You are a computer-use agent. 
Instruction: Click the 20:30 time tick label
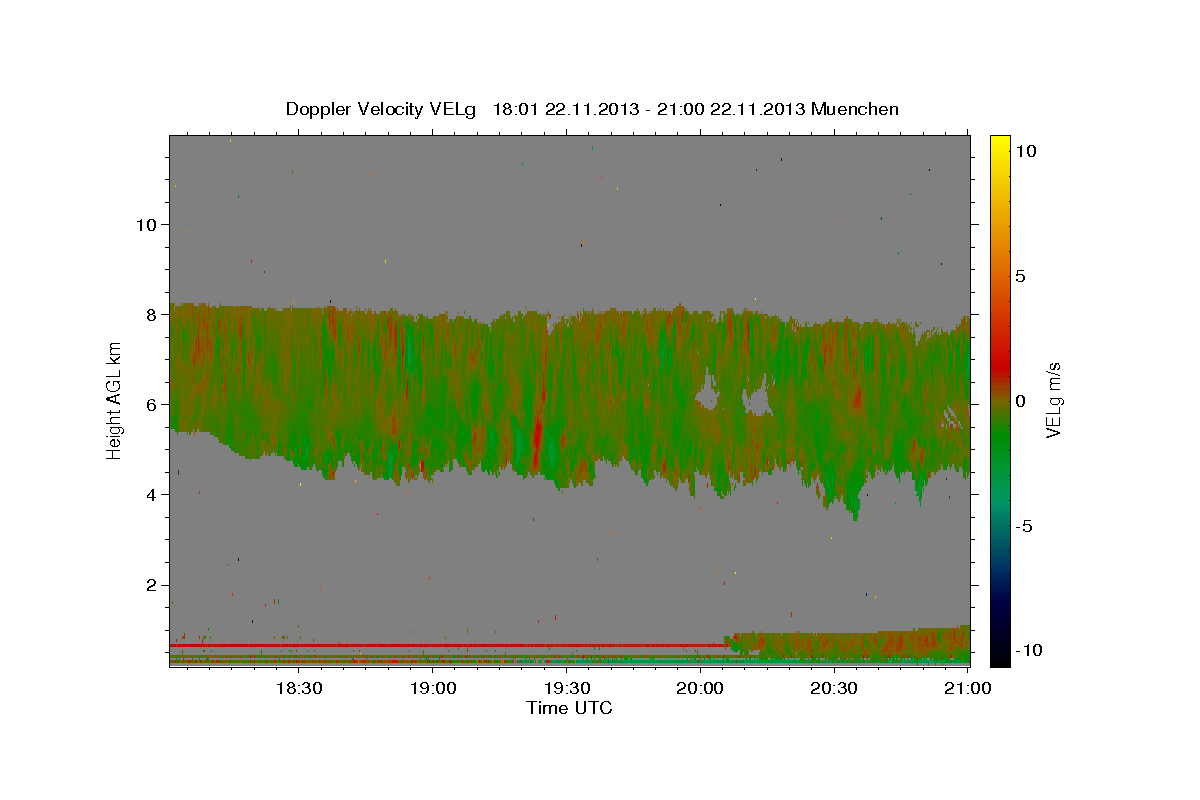[834, 689]
